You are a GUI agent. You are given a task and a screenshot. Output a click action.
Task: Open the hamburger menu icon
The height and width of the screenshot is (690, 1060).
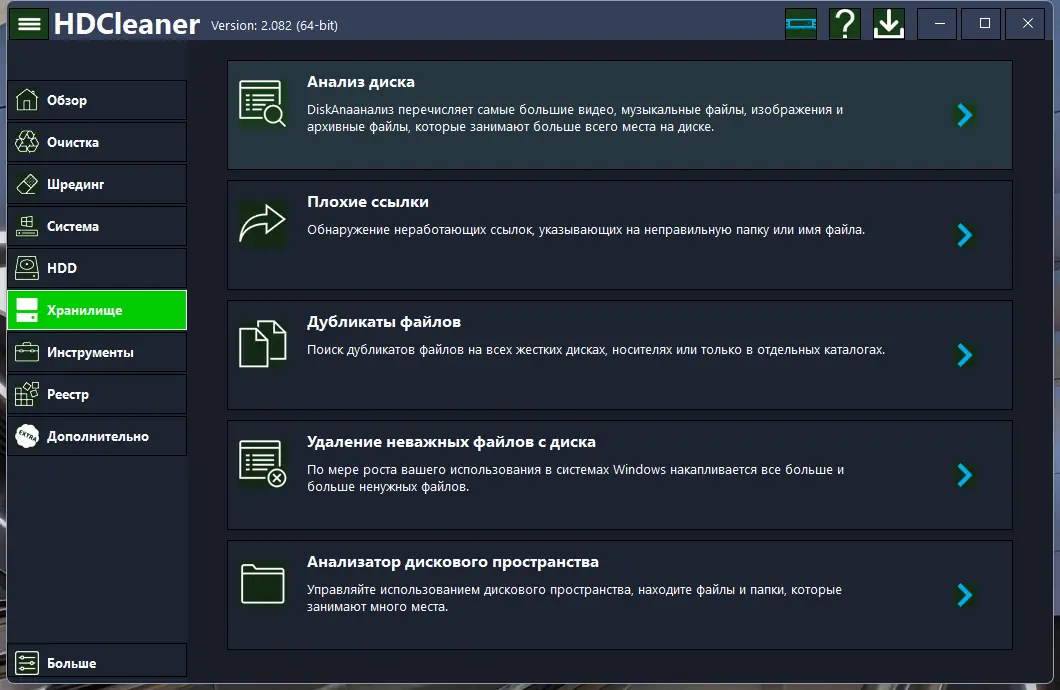coord(28,24)
